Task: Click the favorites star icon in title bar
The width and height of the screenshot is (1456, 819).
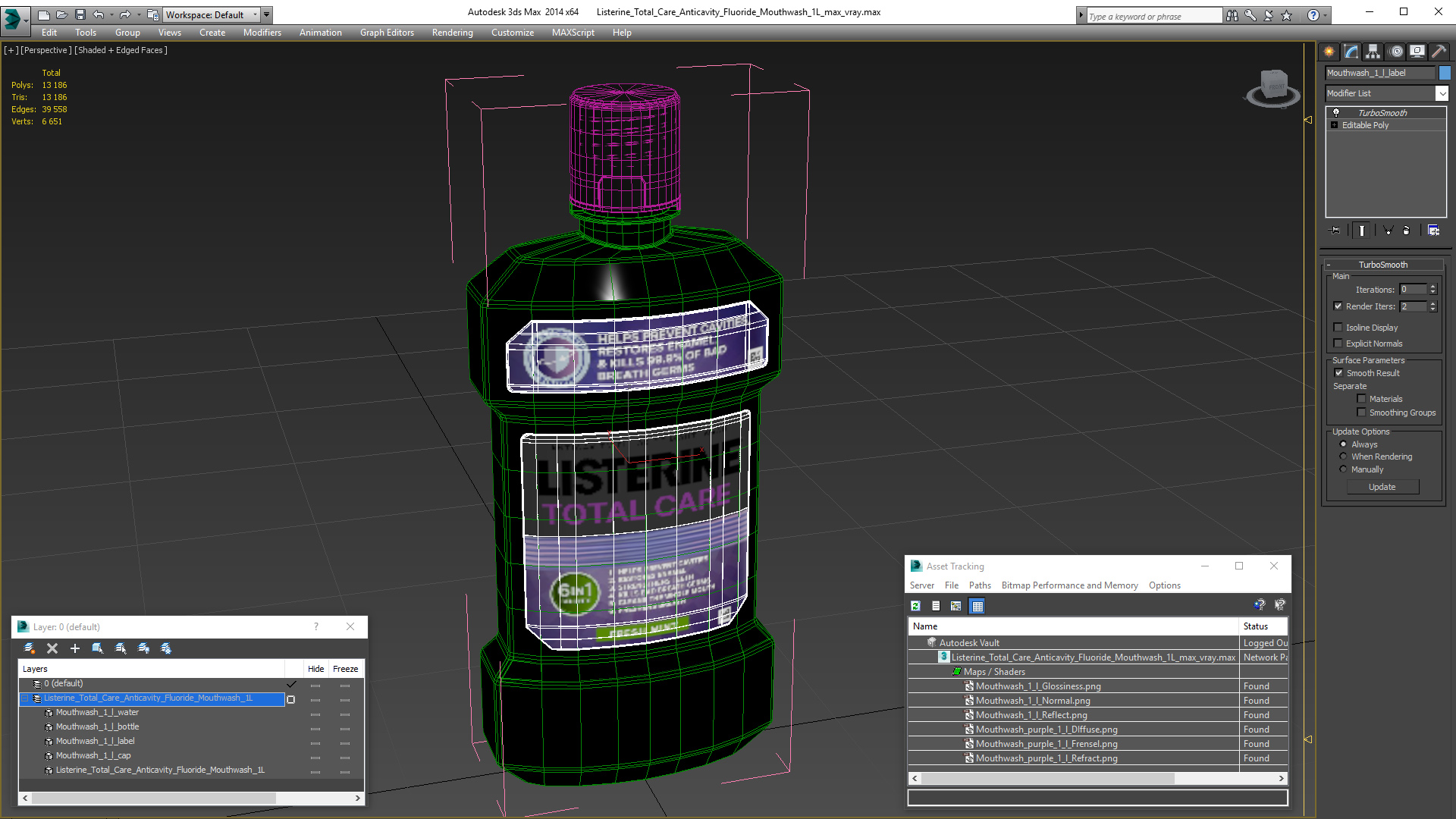Action: 1287,15
